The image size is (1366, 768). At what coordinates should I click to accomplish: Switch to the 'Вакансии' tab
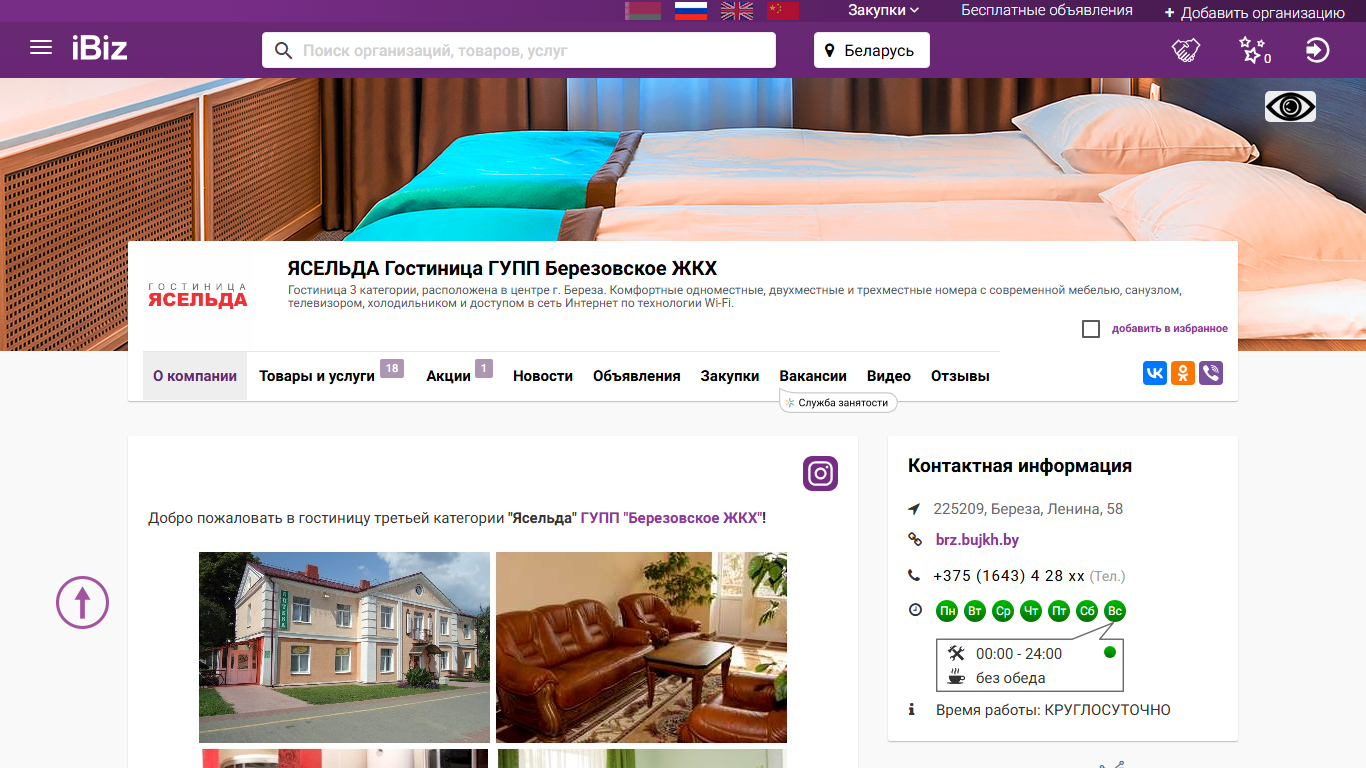tap(813, 376)
